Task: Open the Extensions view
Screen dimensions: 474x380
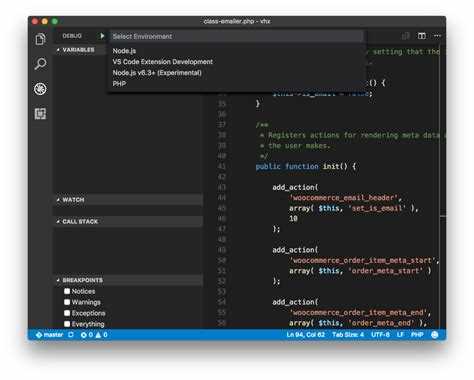Action: (40, 114)
